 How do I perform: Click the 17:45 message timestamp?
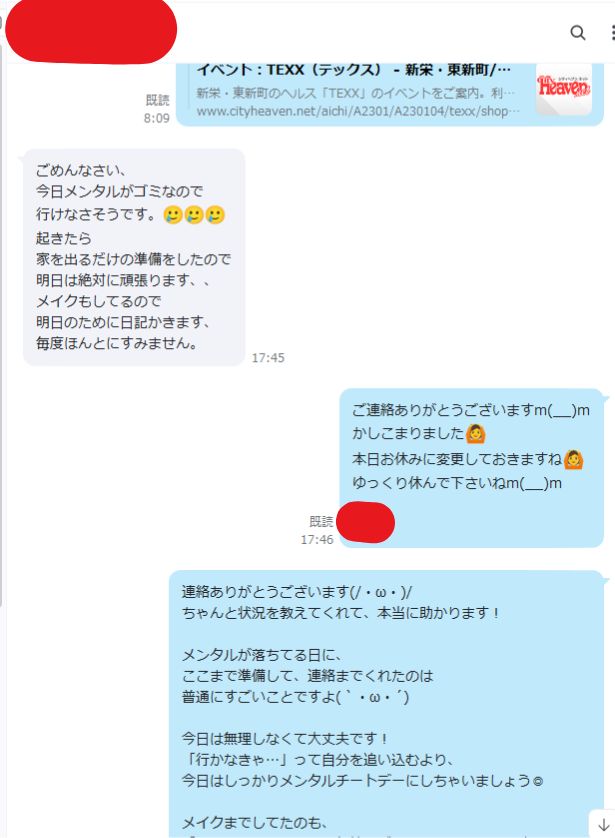[x=268, y=358]
